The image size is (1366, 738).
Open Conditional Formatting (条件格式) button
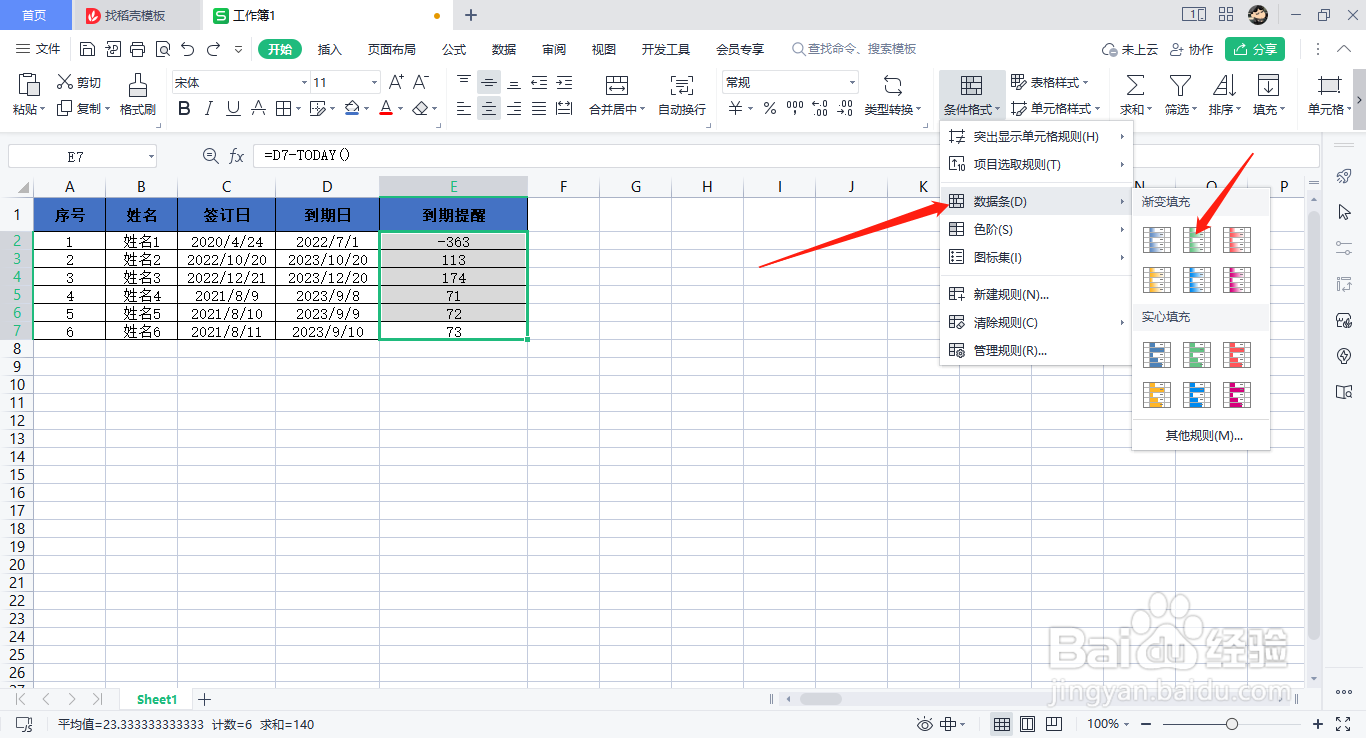[971, 95]
